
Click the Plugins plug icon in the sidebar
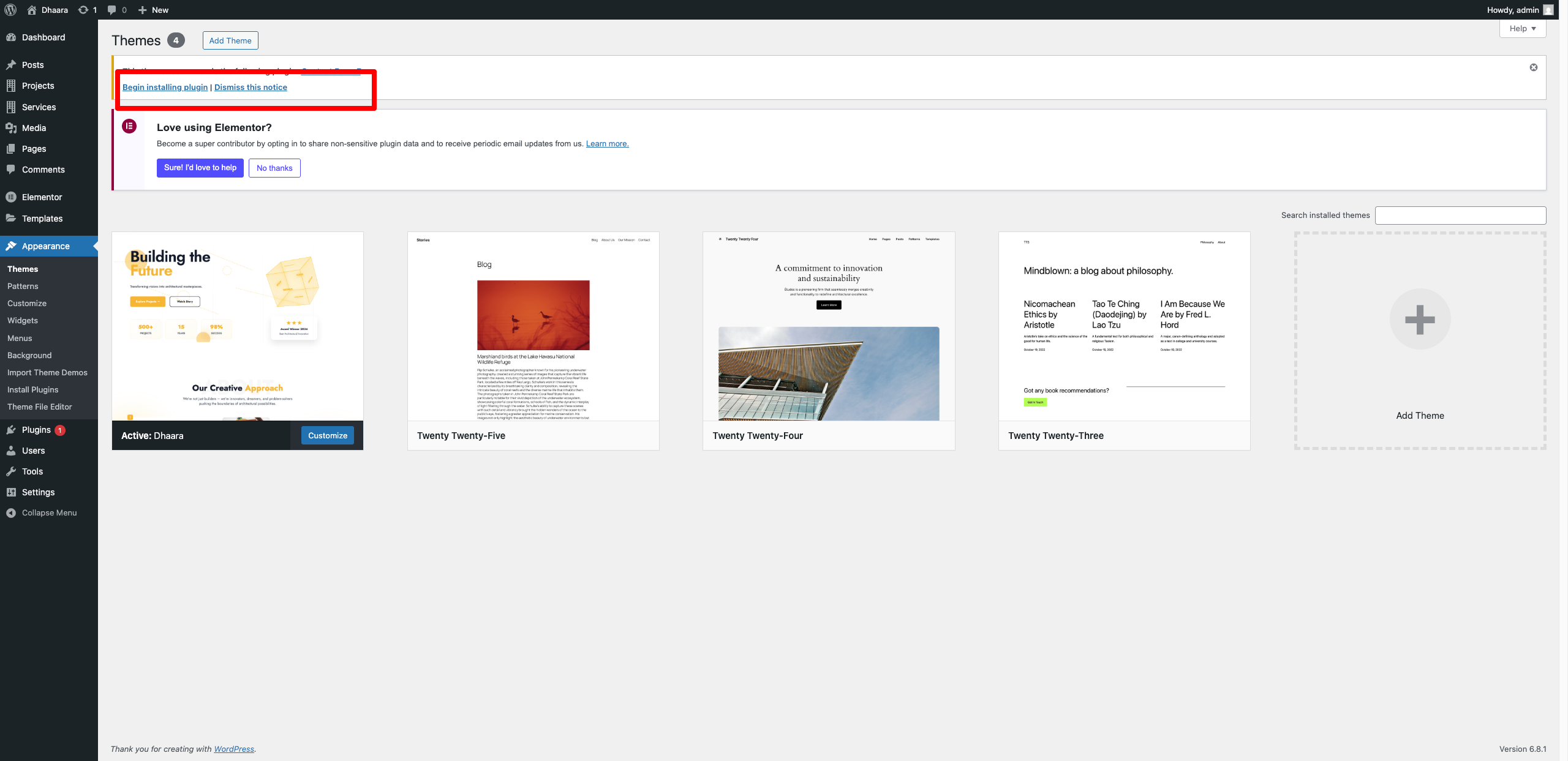point(11,430)
